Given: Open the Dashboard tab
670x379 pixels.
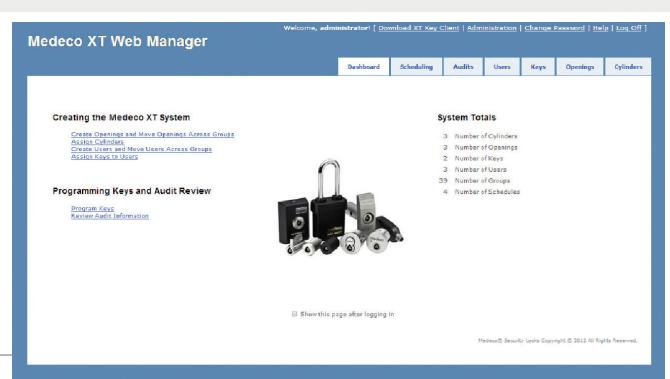Looking at the screenshot, I should [x=364, y=67].
